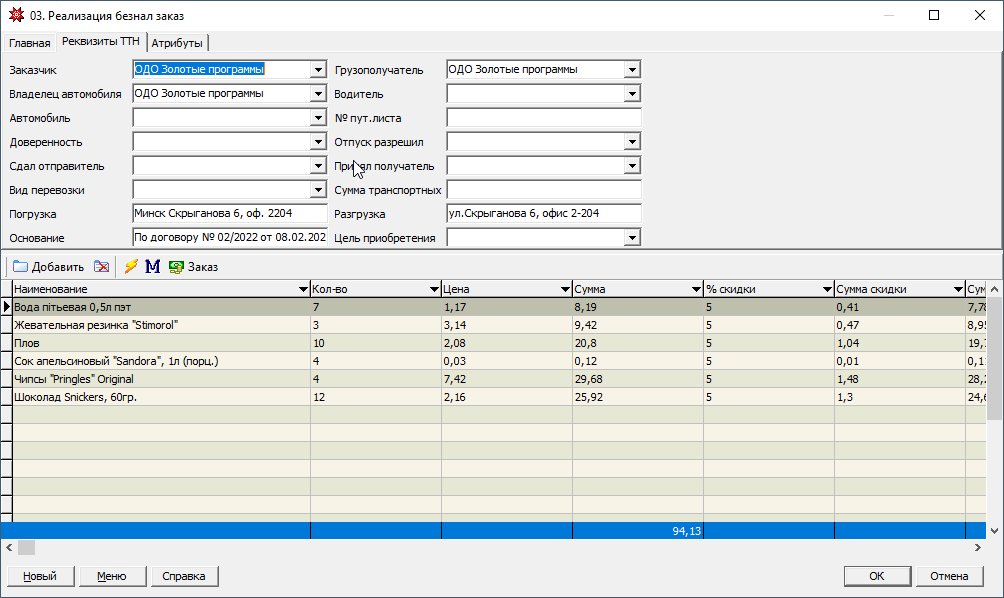
Task: Open the Водитель dropdown list
Action: (x=631, y=94)
